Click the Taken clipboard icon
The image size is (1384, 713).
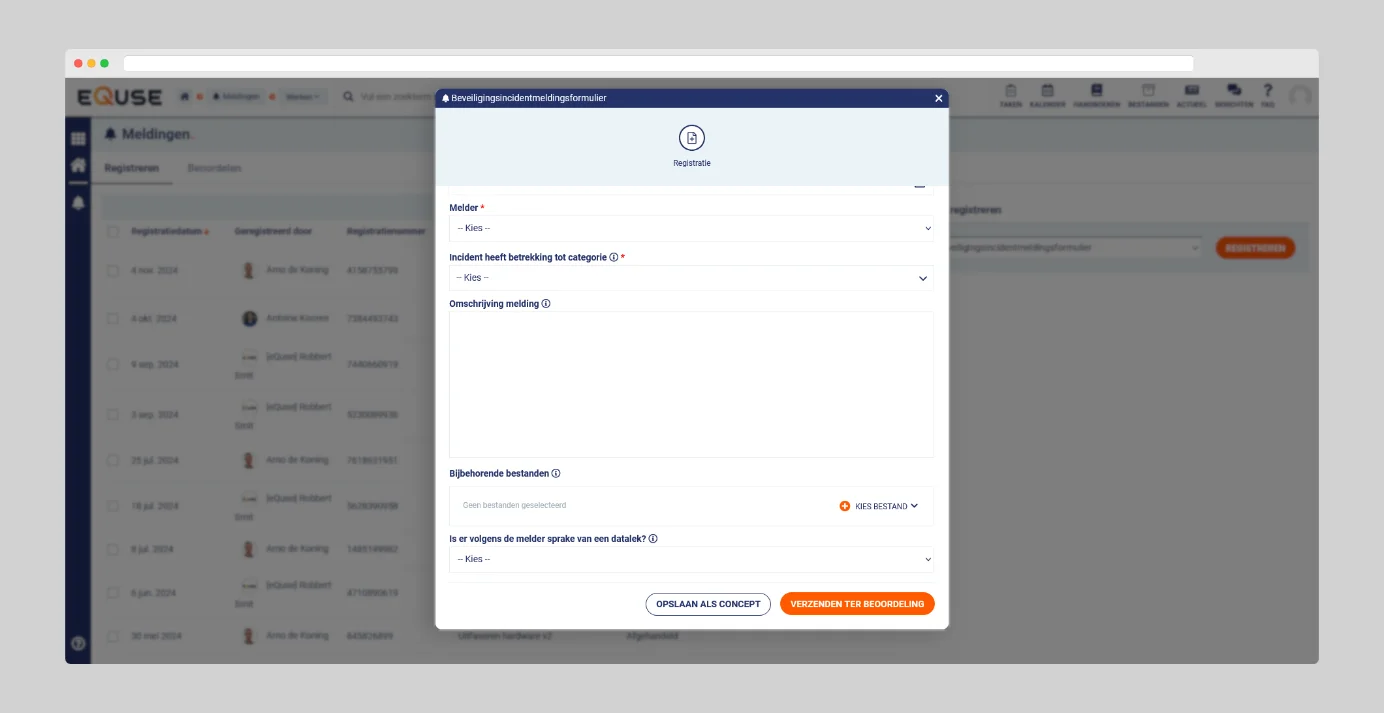pos(1010,91)
